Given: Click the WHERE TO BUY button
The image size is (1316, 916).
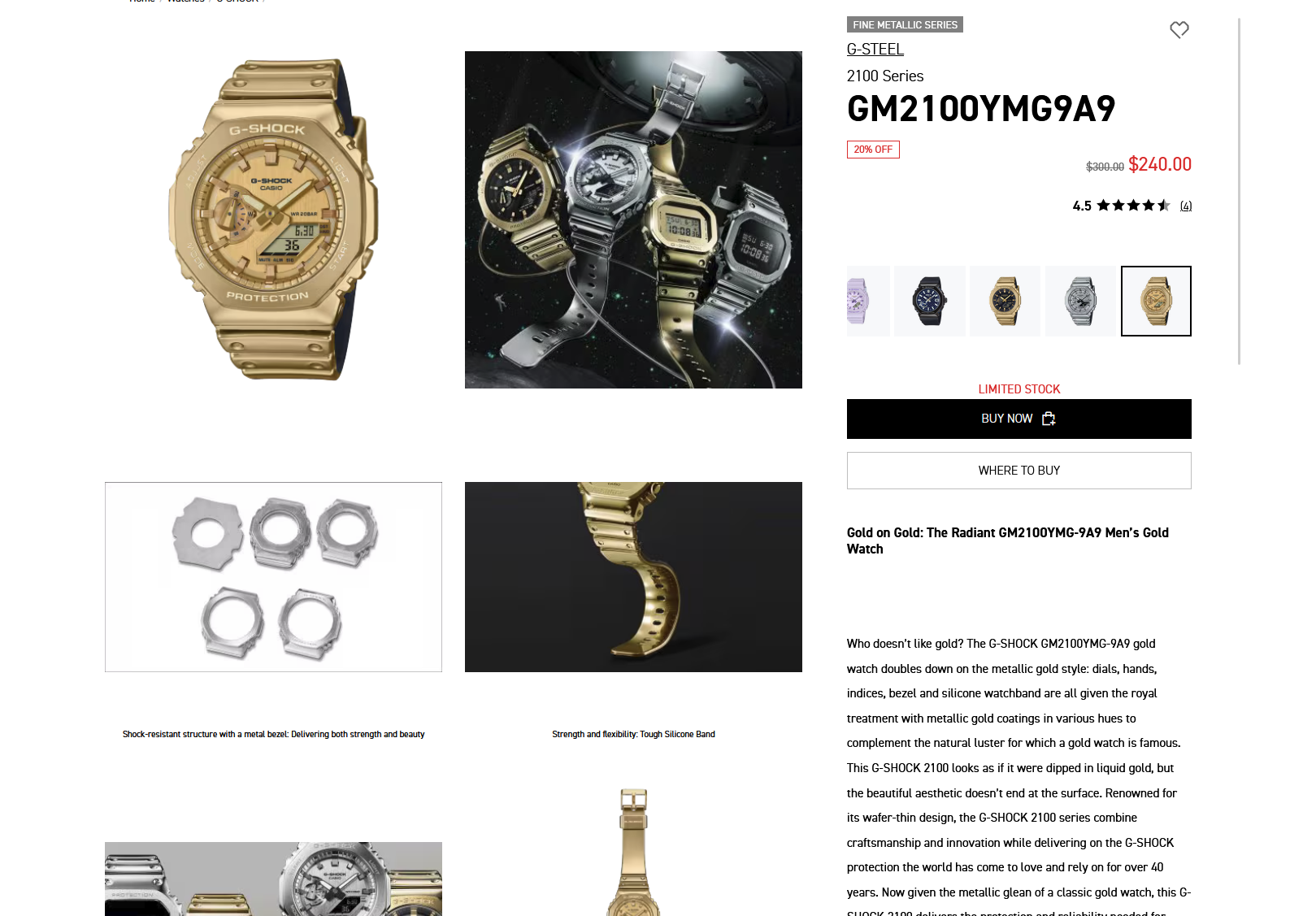Looking at the screenshot, I should click(x=1018, y=471).
